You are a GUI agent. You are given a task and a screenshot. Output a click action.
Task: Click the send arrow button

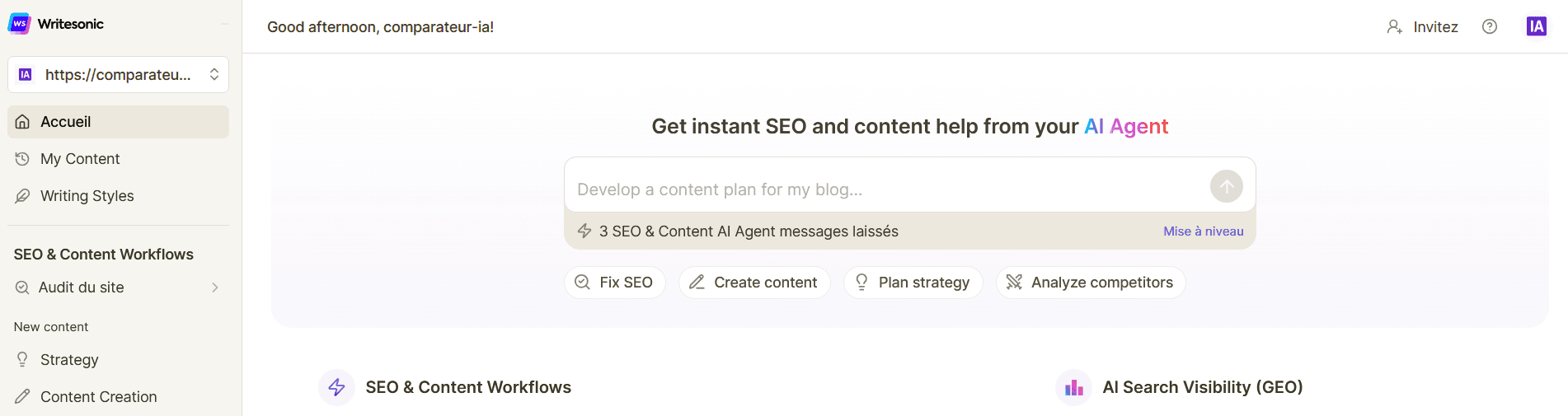tap(1226, 186)
